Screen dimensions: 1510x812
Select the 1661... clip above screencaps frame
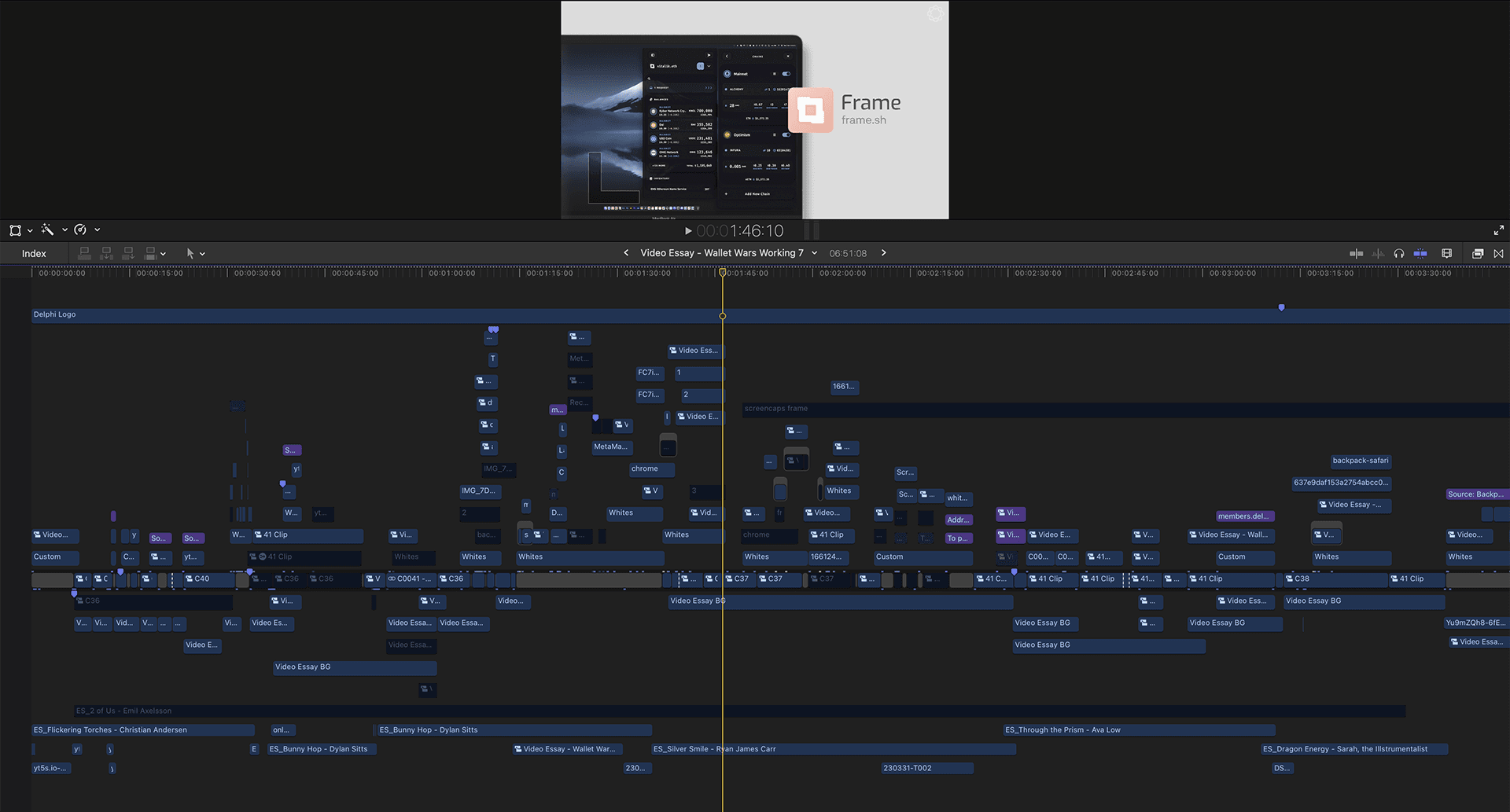845,387
